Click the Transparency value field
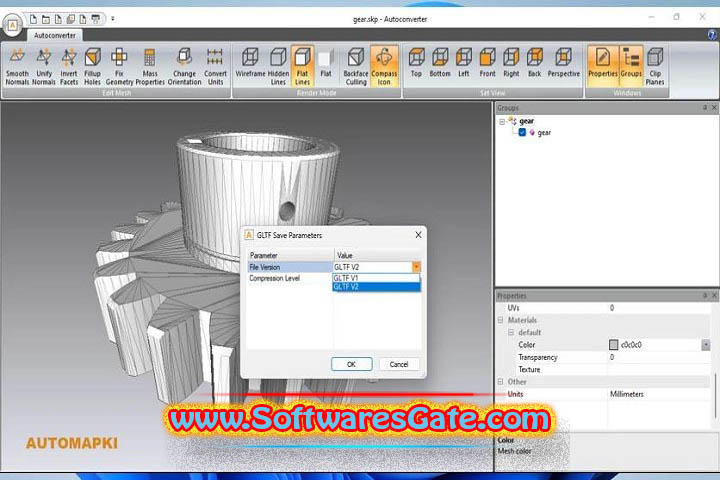Image resolution: width=720 pixels, height=480 pixels. tap(659, 357)
